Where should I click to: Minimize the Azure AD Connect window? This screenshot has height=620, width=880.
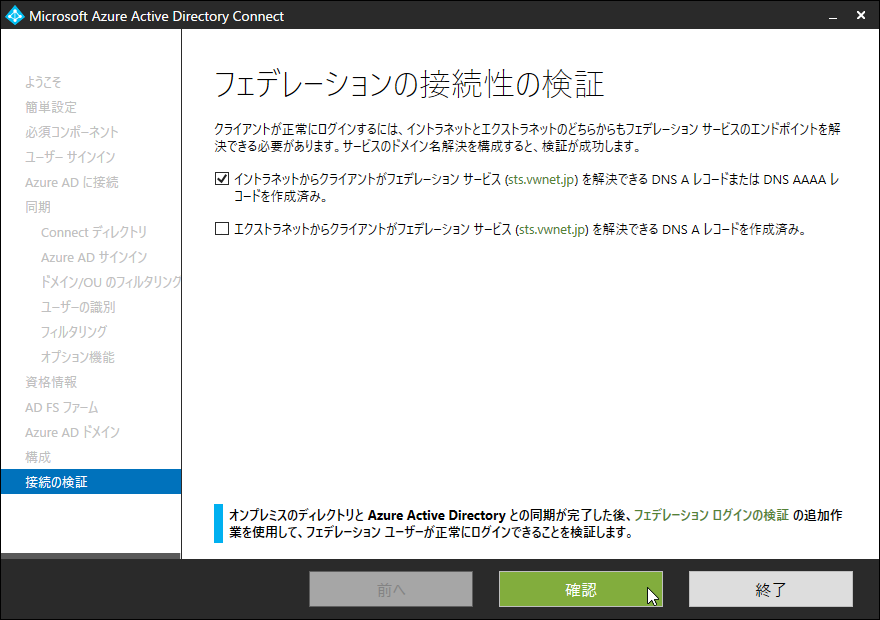[x=833, y=16]
